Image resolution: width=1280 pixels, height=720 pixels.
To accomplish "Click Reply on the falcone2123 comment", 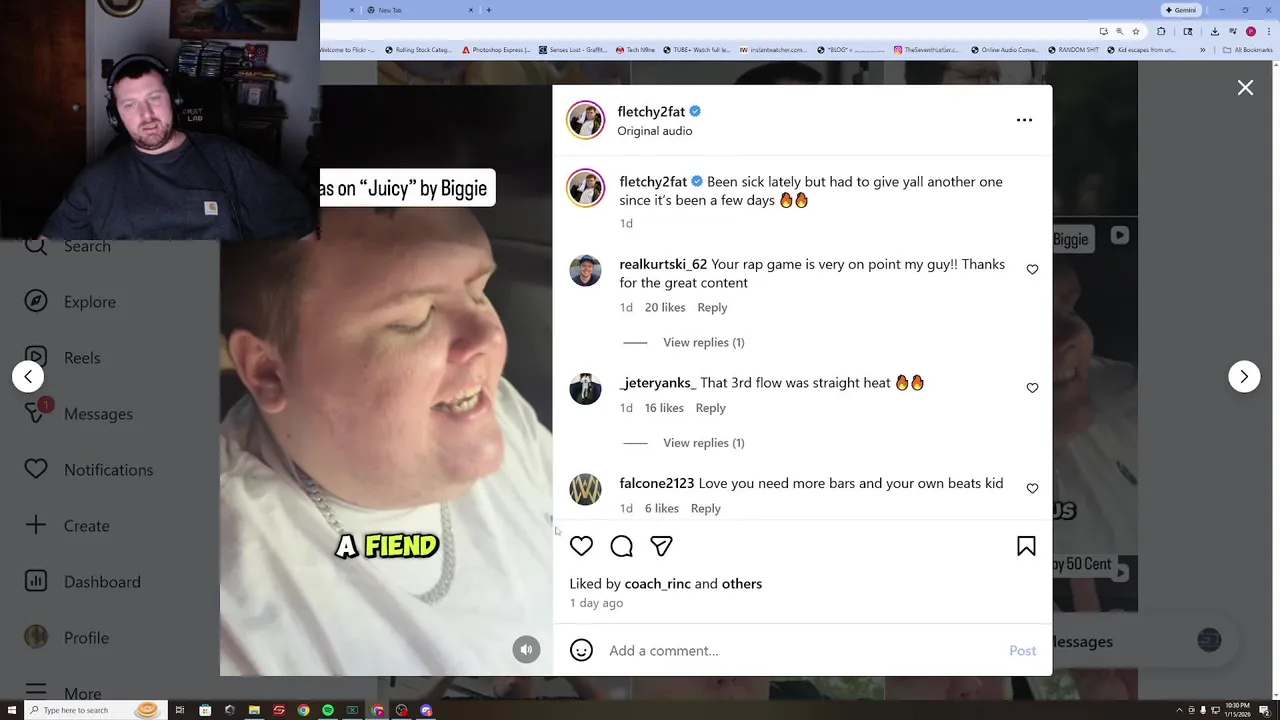I will 705,508.
